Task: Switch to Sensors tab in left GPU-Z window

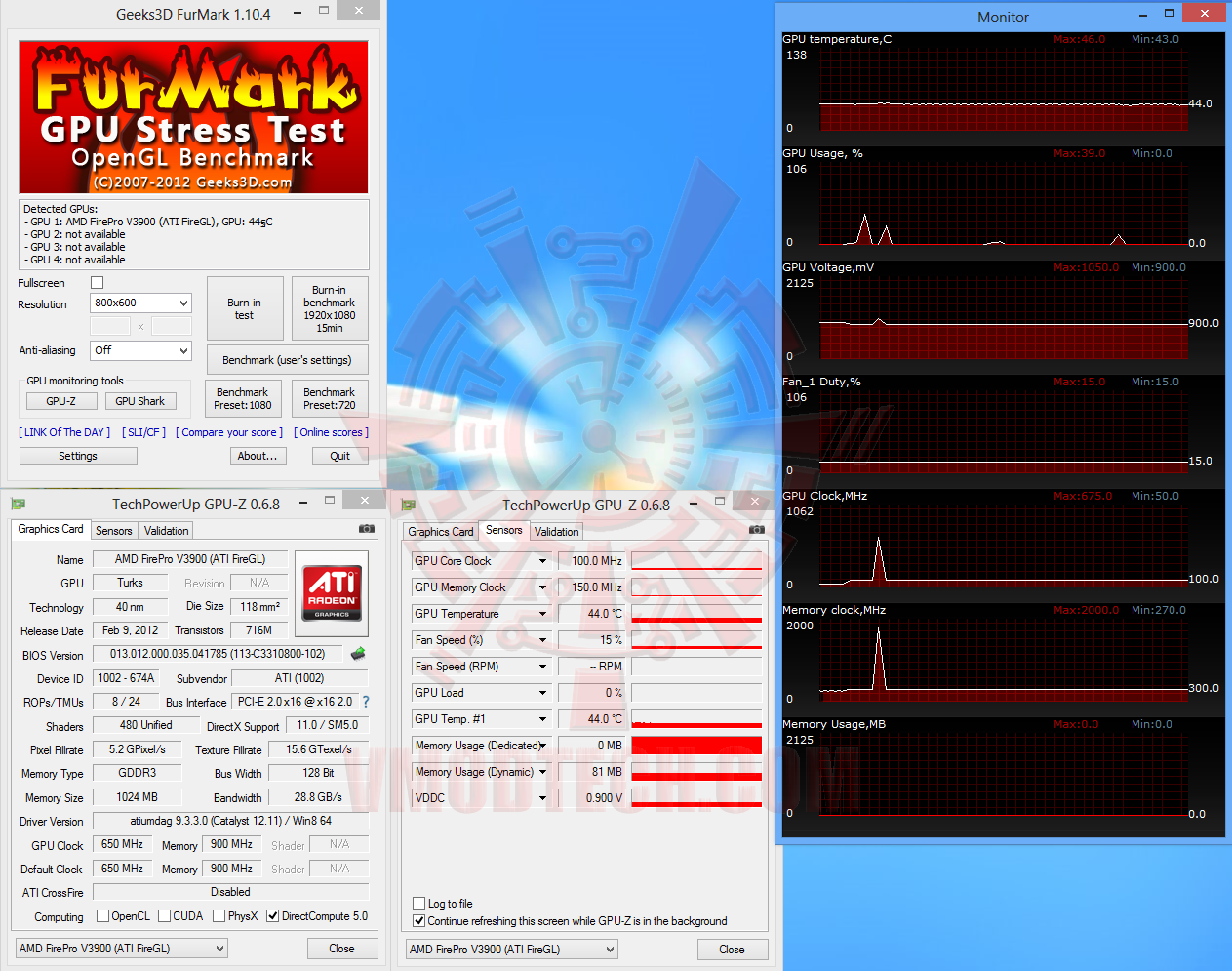Action: (114, 531)
